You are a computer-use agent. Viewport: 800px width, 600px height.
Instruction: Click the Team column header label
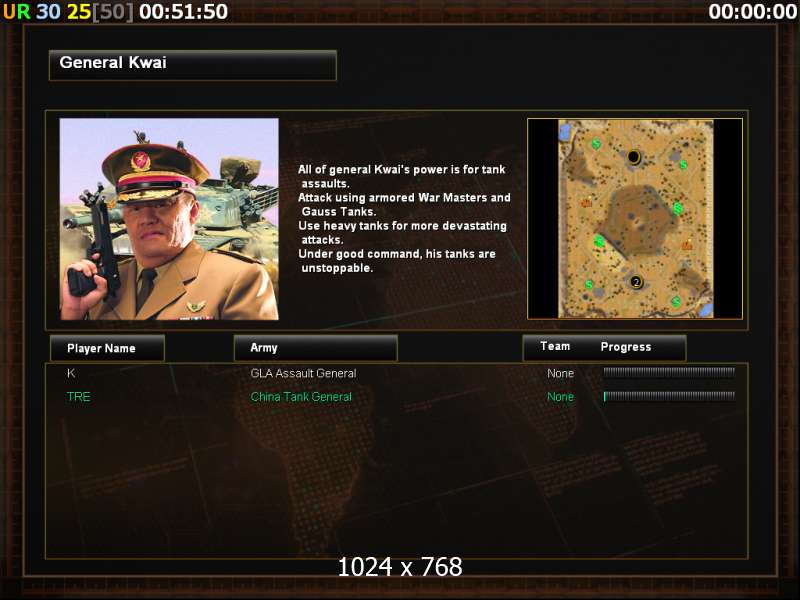click(x=555, y=346)
